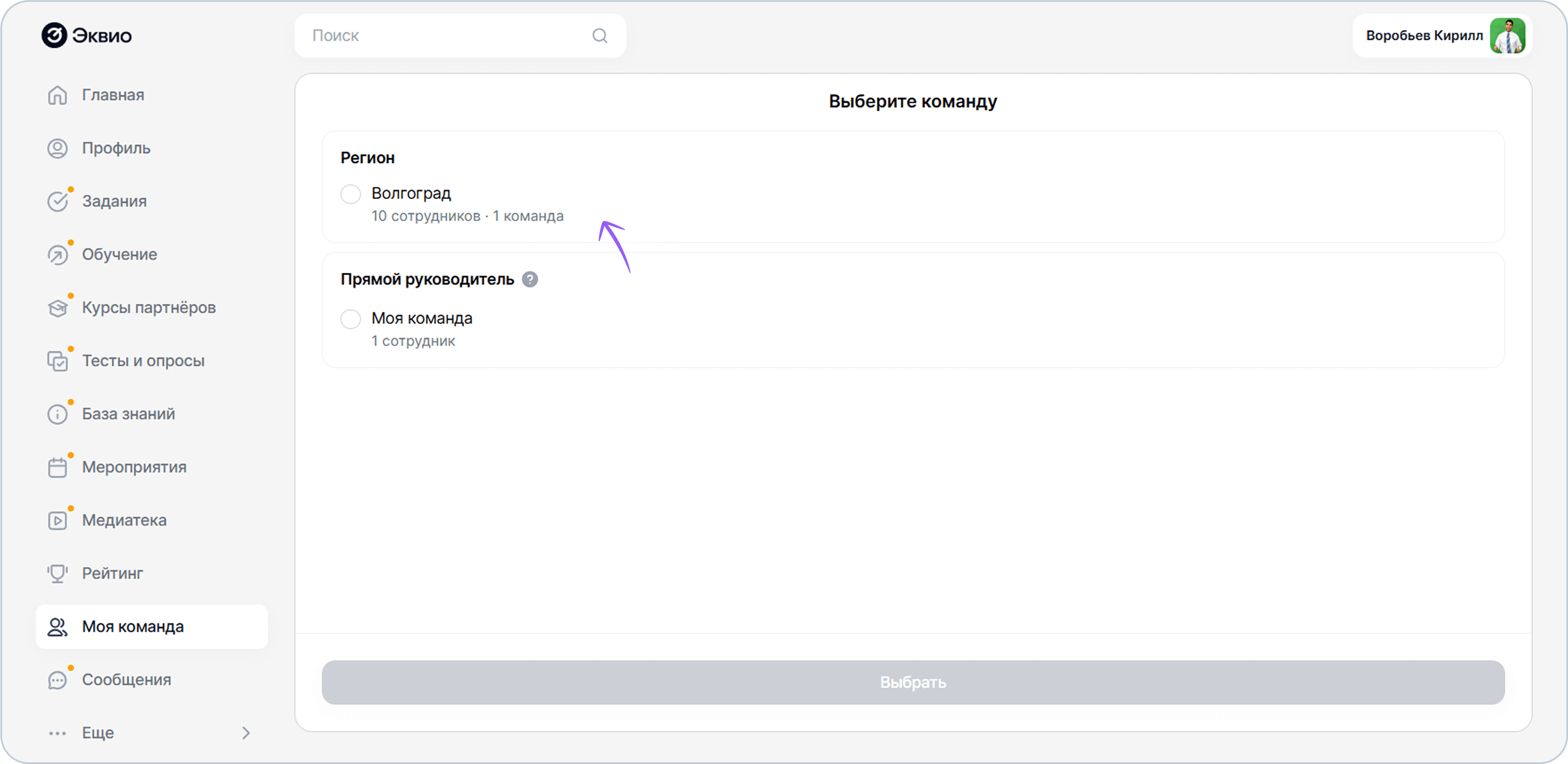Click the Волгоград region label
This screenshot has width=1568, height=764.
(x=412, y=193)
